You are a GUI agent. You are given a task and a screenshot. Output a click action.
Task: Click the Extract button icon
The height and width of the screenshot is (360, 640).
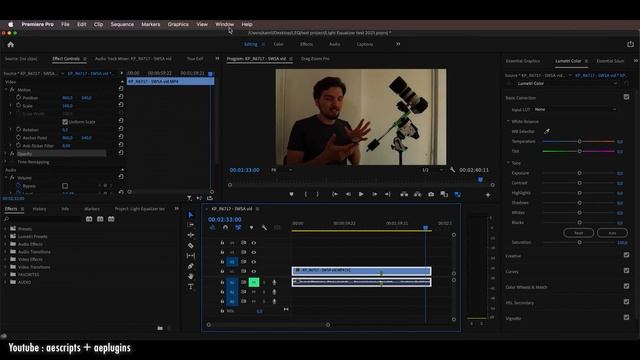418,195
